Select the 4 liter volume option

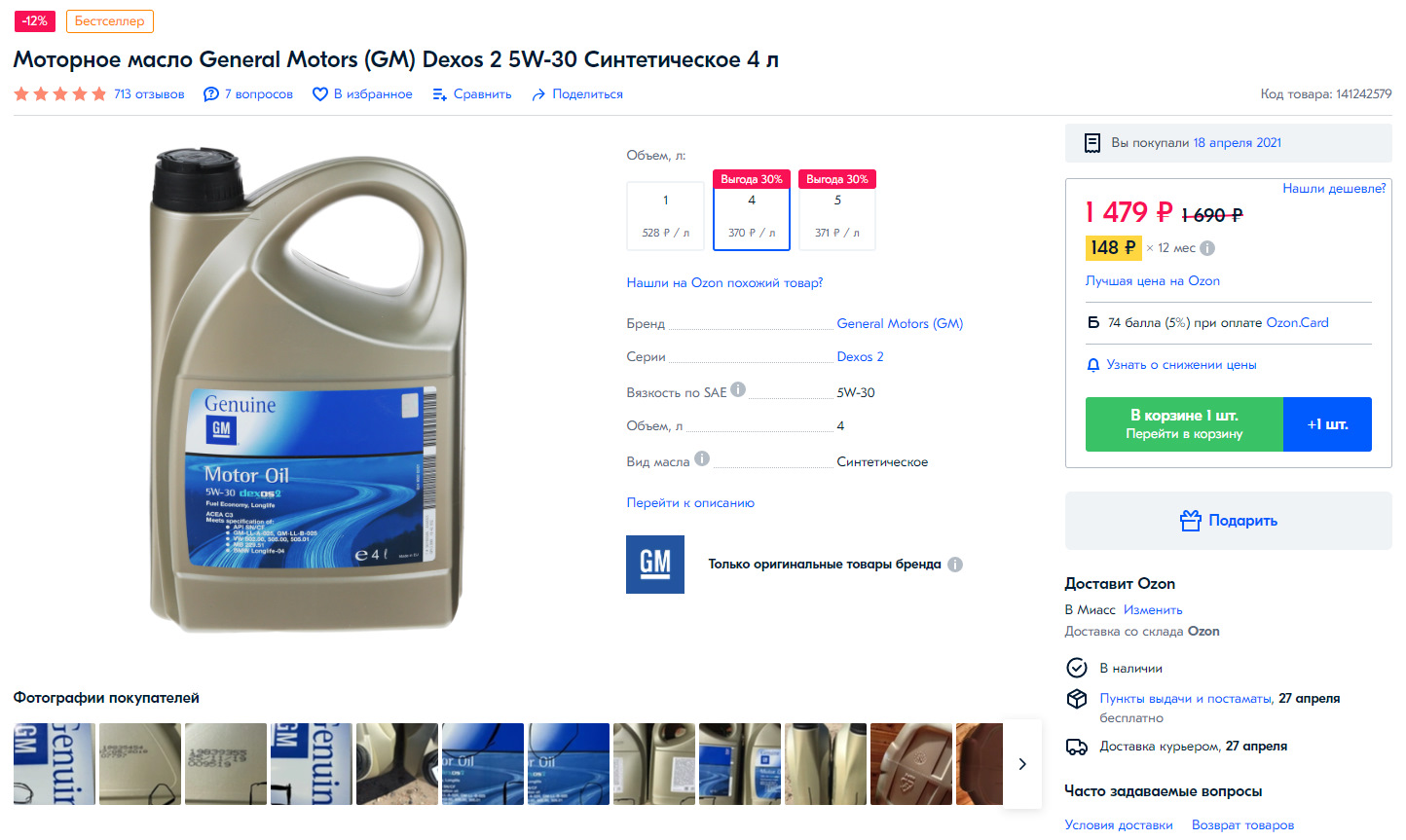point(751,216)
